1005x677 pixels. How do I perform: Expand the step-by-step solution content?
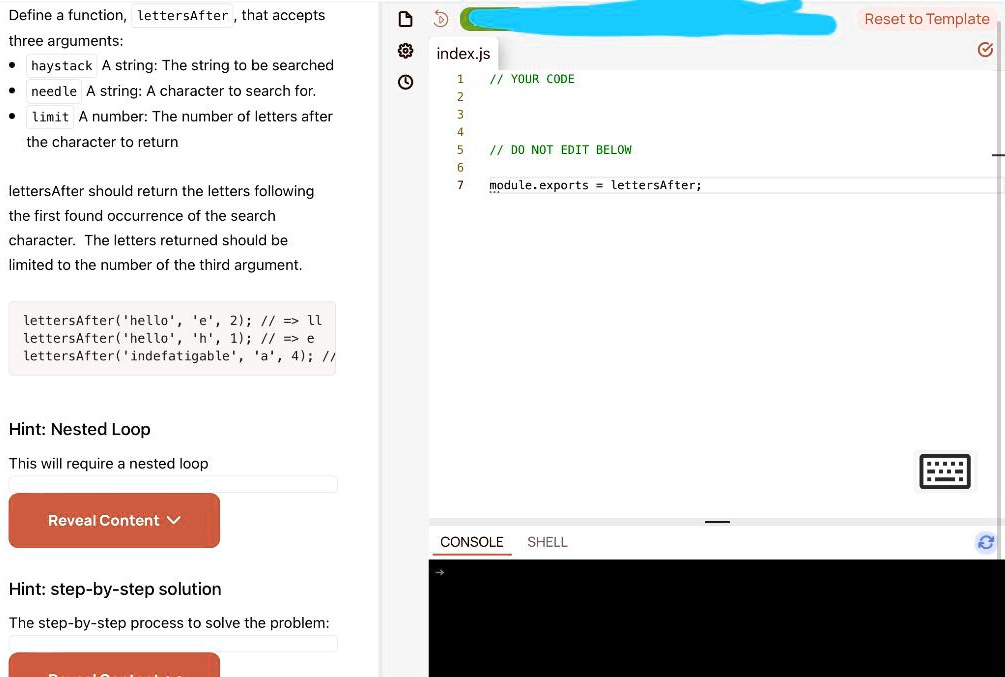pos(113,670)
